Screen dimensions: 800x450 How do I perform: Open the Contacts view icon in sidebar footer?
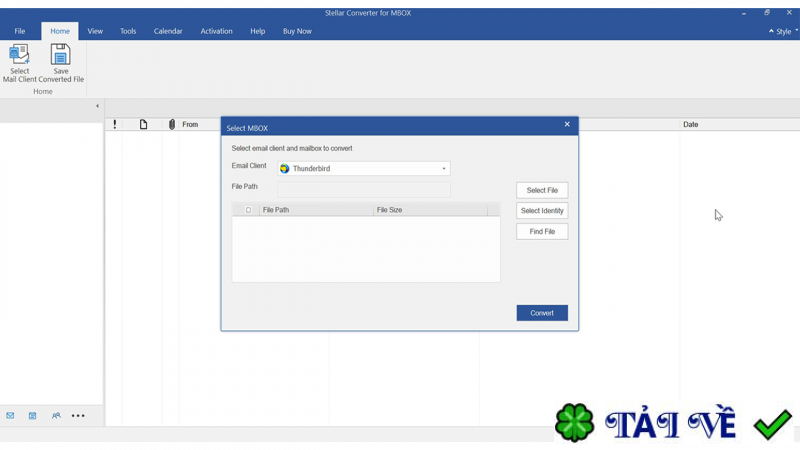point(56,415)
